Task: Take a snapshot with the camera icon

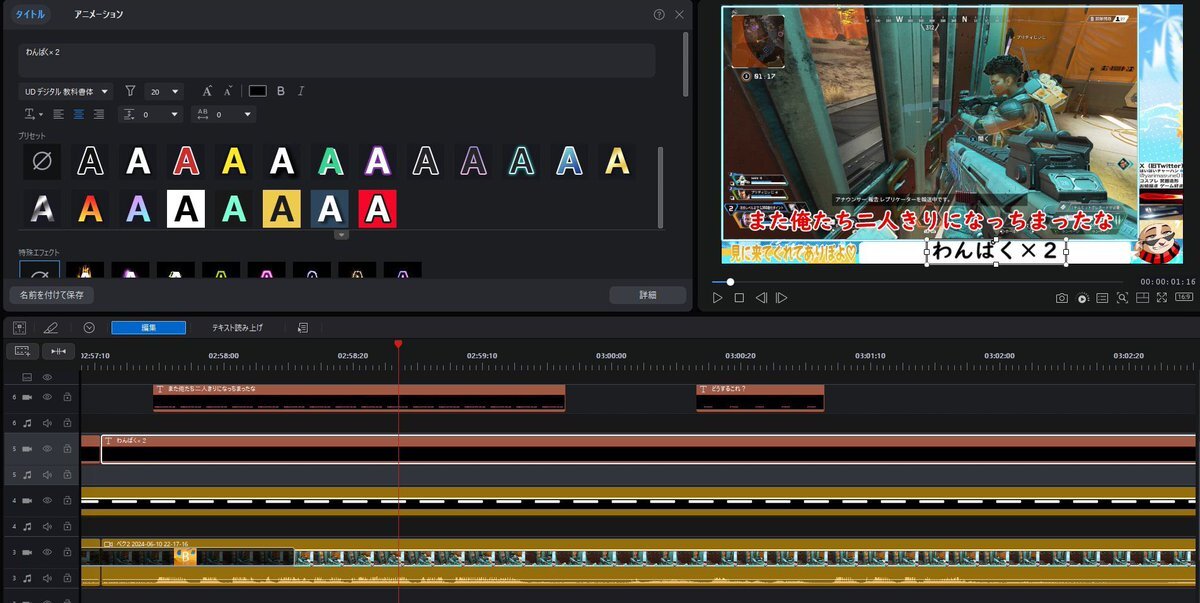Action: 1062,298
